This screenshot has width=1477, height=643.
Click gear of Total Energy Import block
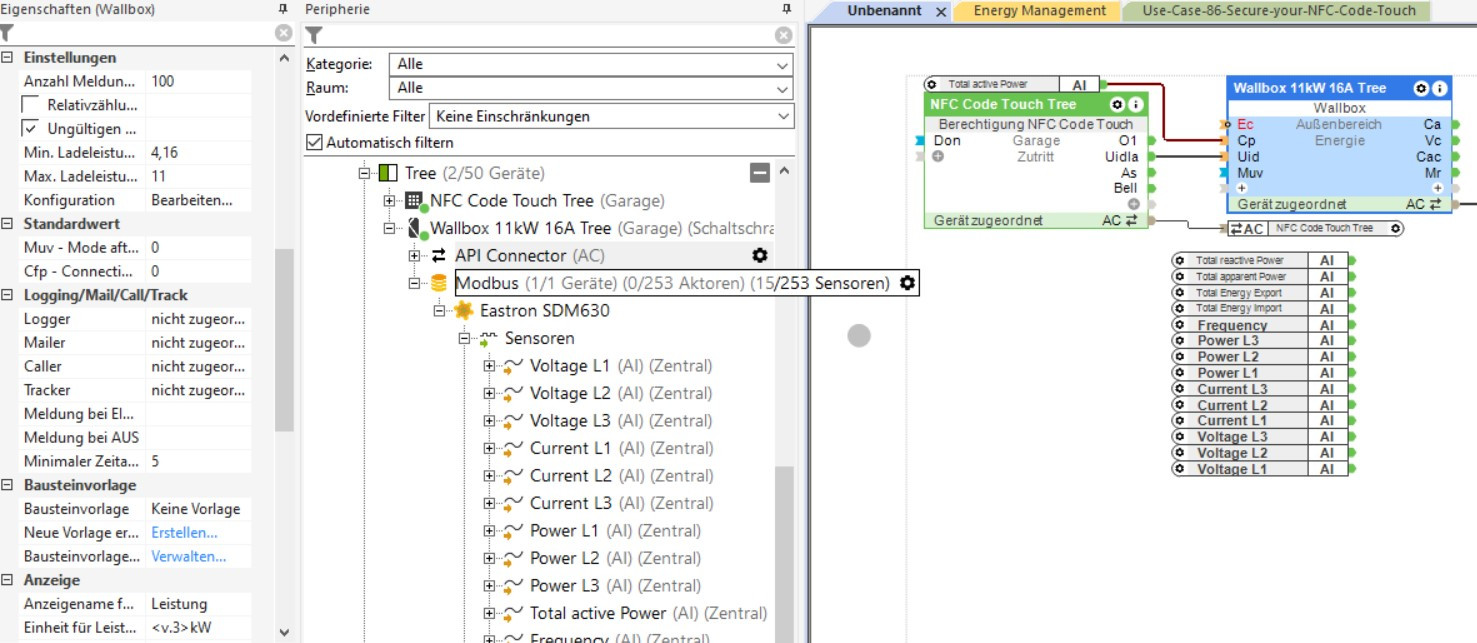point(1180,308)
